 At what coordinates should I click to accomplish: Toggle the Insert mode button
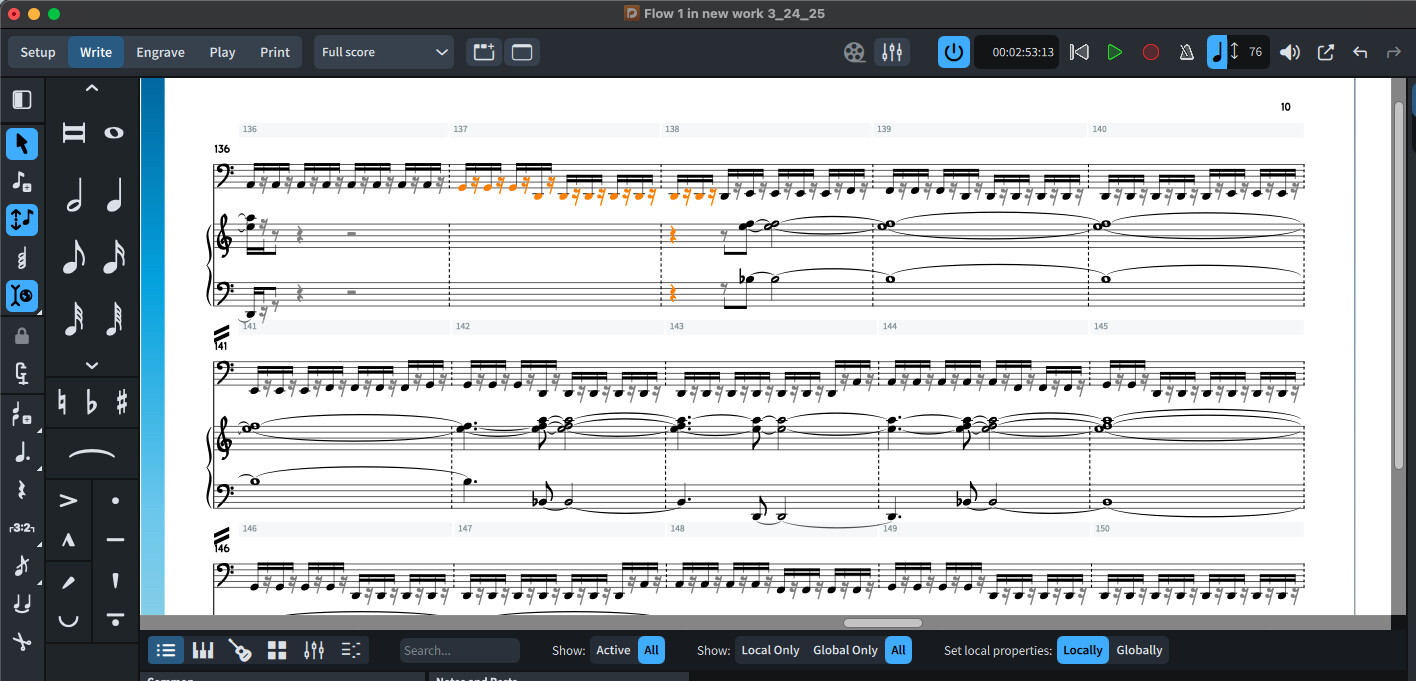tap(22, 295)
